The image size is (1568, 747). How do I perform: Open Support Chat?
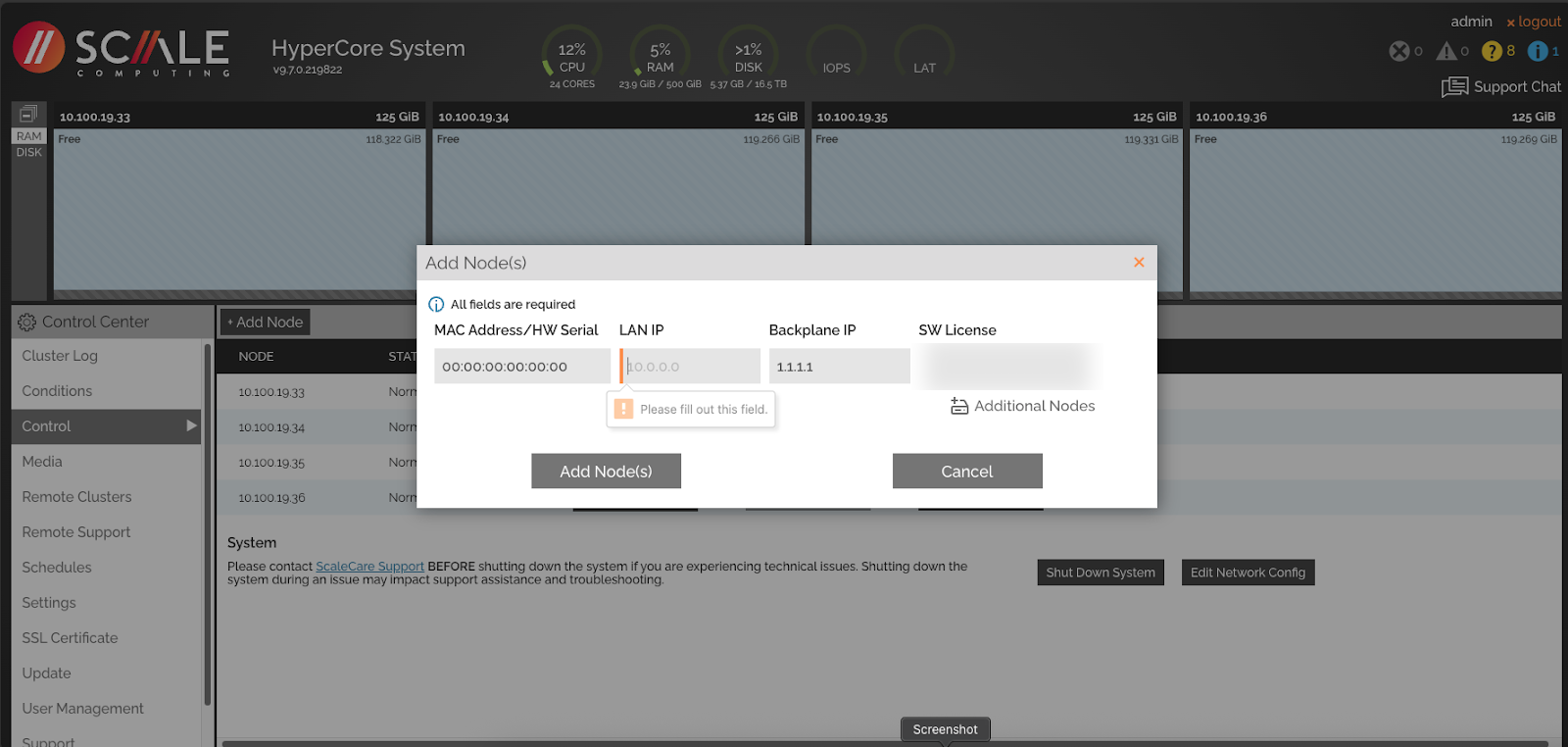click(1501, 86)
